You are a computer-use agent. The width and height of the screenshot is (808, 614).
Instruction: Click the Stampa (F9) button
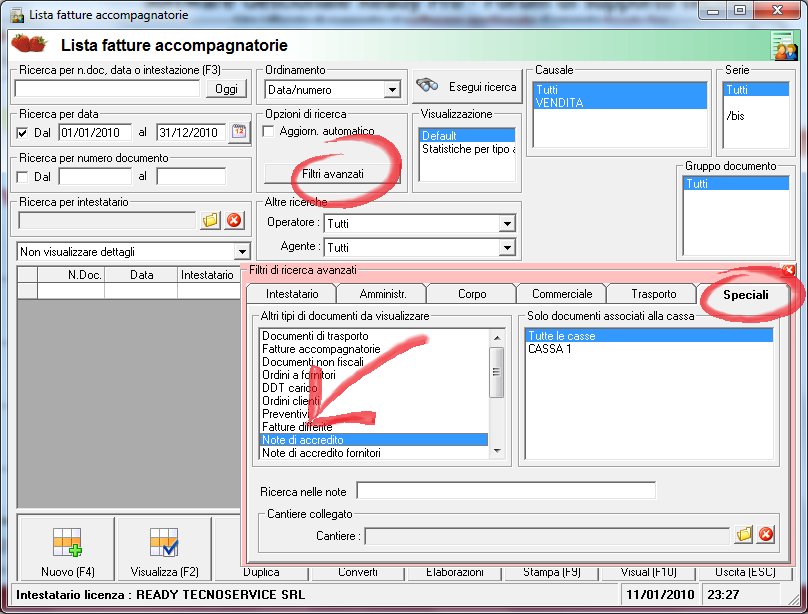click(552, 572)
